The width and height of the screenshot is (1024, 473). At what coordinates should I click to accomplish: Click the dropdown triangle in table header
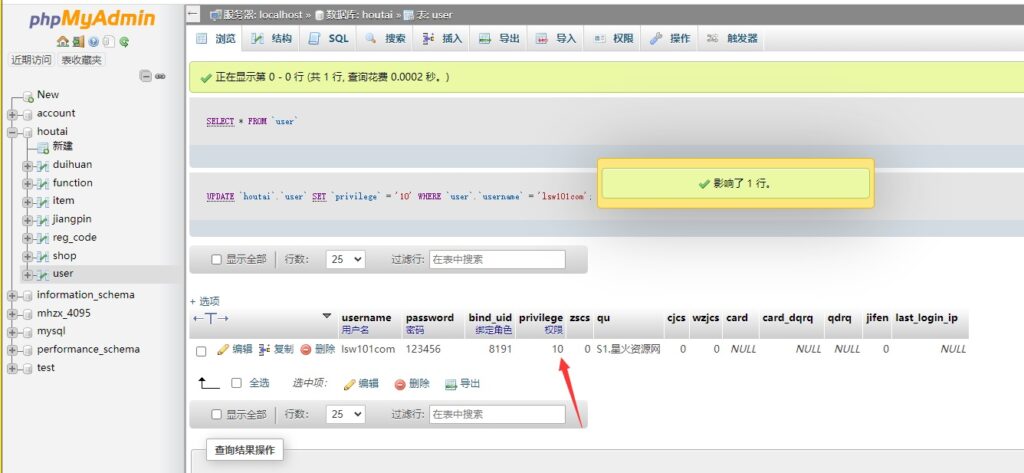tap(327, 316)
